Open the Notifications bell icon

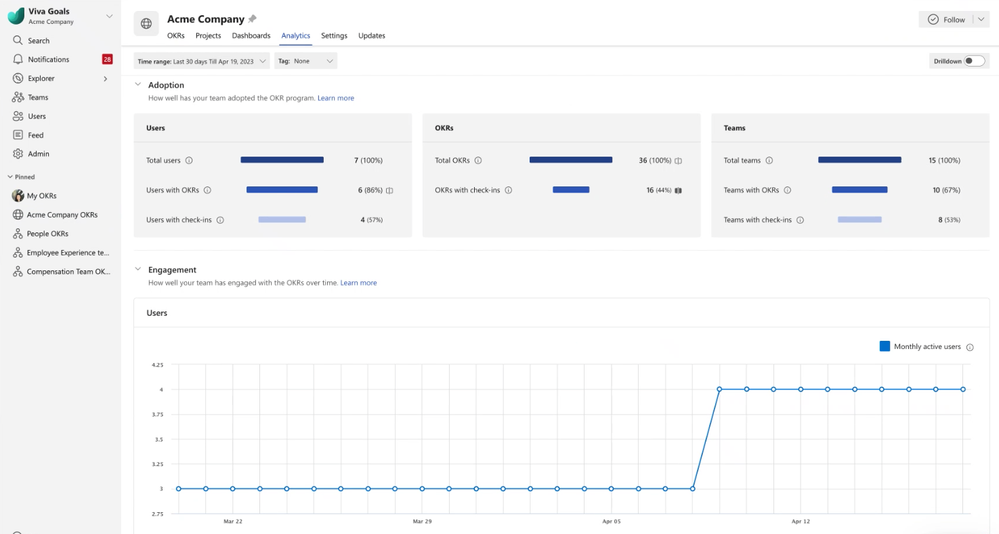[x=18, y=59]
